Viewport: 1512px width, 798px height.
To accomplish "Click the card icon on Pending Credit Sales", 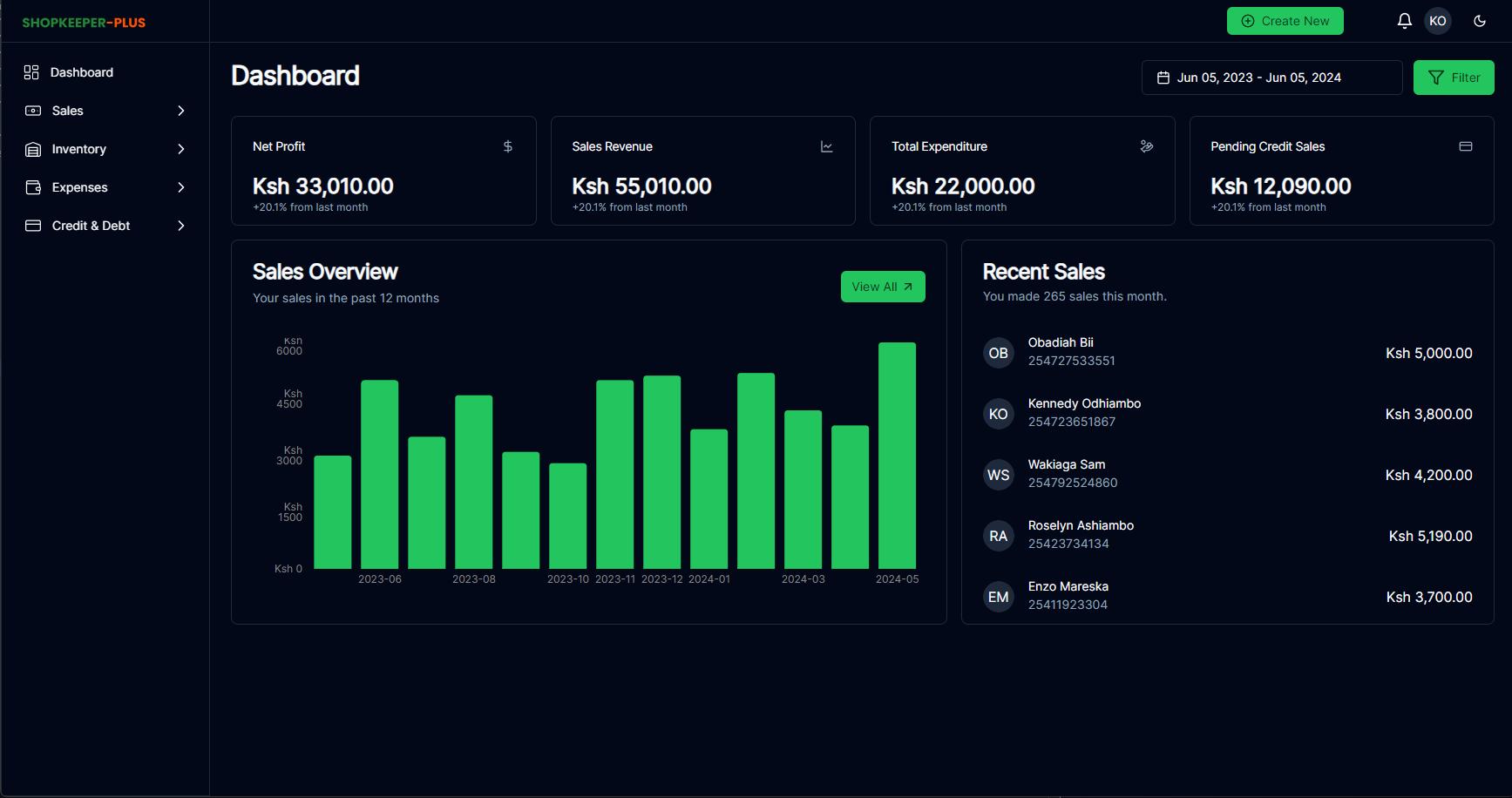I will click(x=1466, y=146).
